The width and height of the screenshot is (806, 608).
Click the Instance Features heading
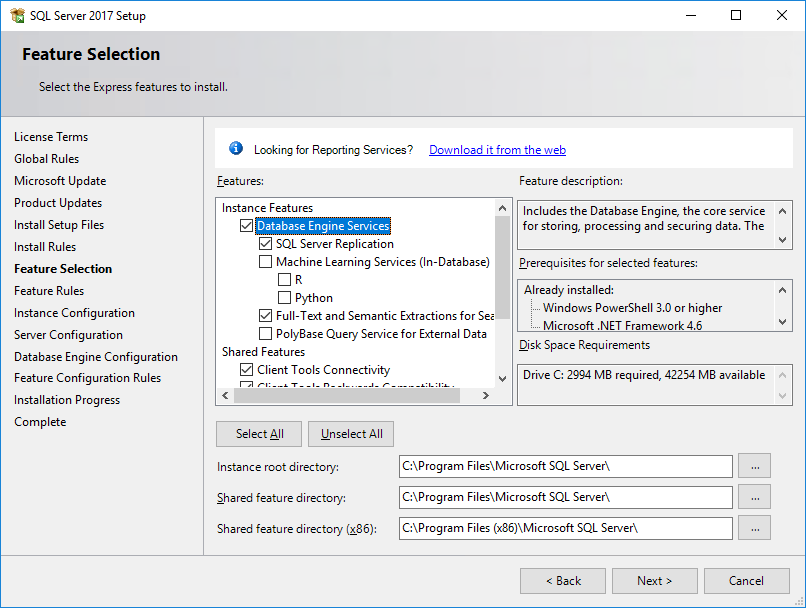[267, 208]
